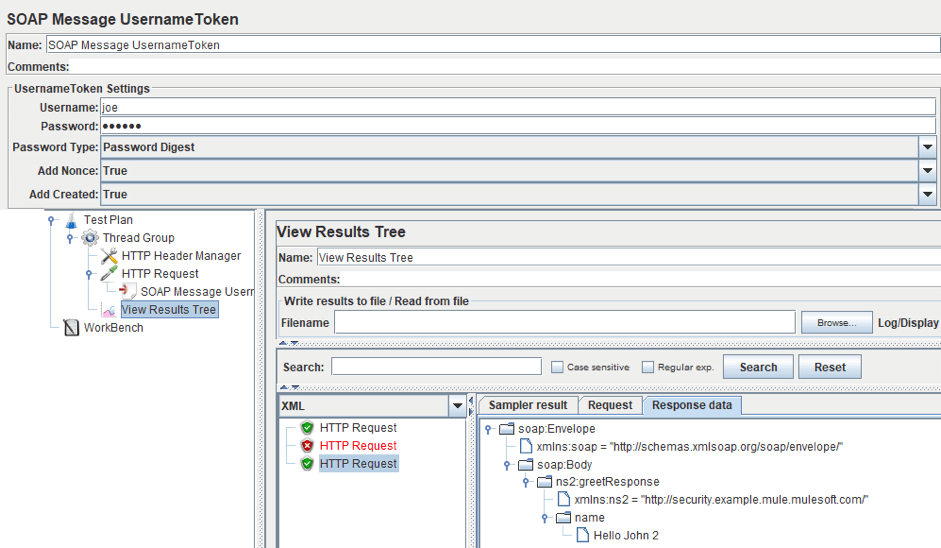Screen dimensions: 941x548
Task: Click the SOAP Message UsernameToken pre-processor icon
Action: coord(127,292)
